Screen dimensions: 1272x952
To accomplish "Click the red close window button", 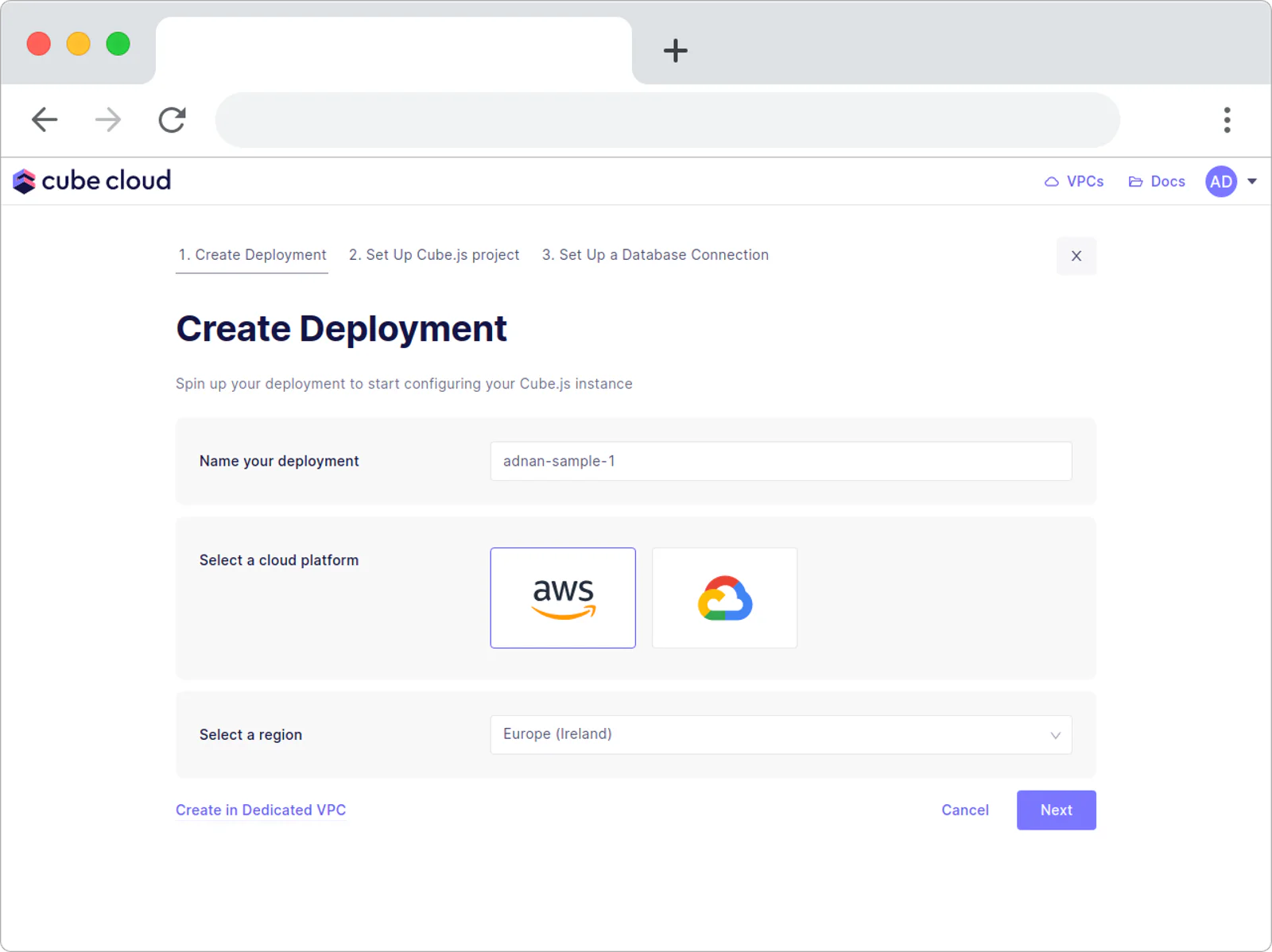I will (x=39, y=44).
